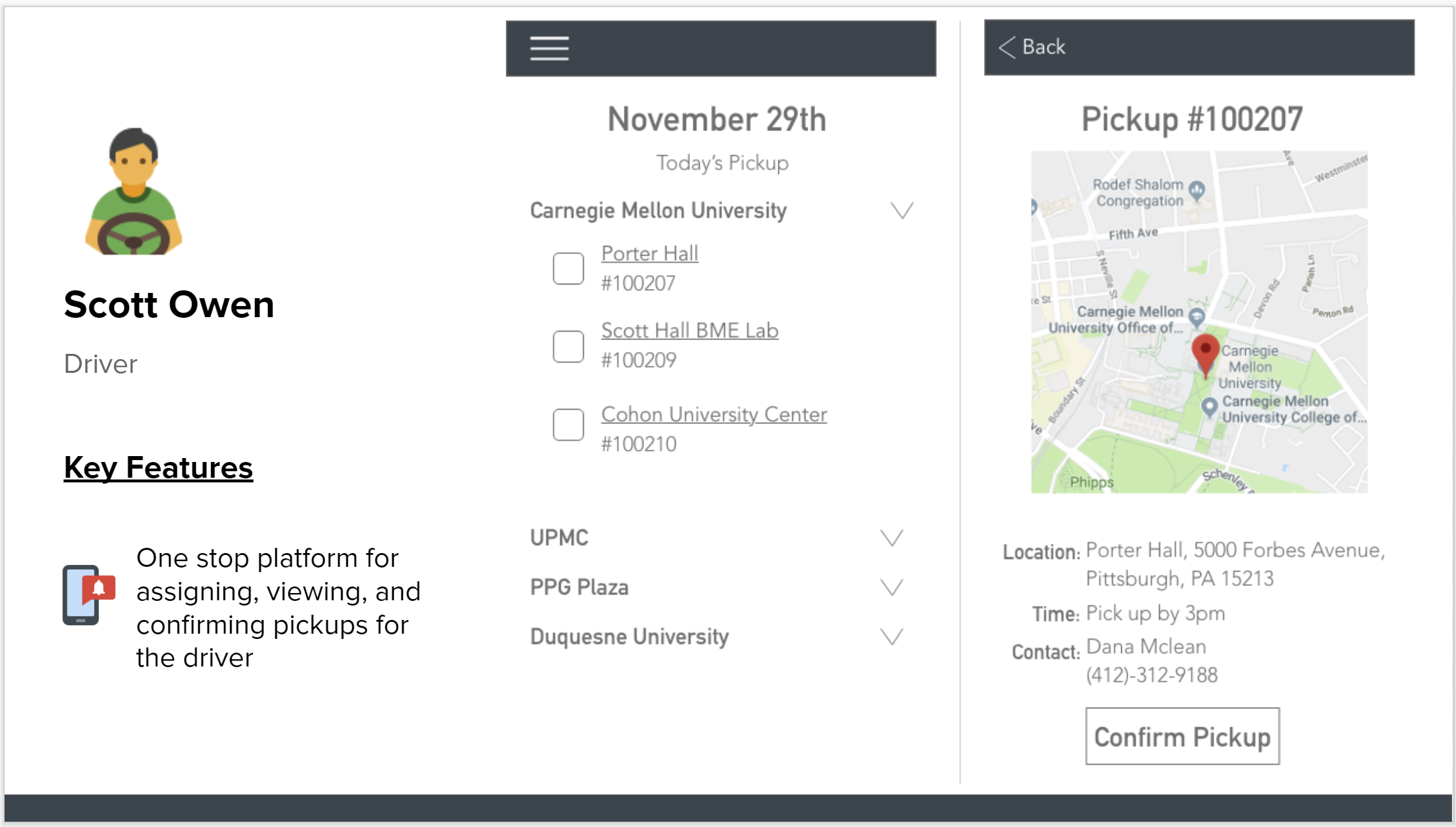Open the hamburger menu icon

(549, 48)
